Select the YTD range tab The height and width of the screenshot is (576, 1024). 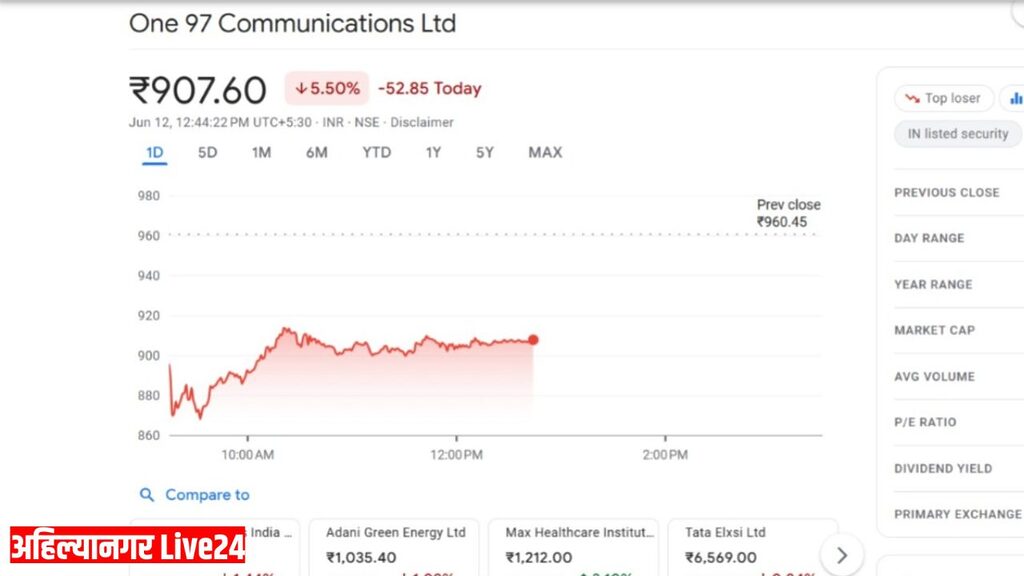pyautogui.click(x=377, y=153)
